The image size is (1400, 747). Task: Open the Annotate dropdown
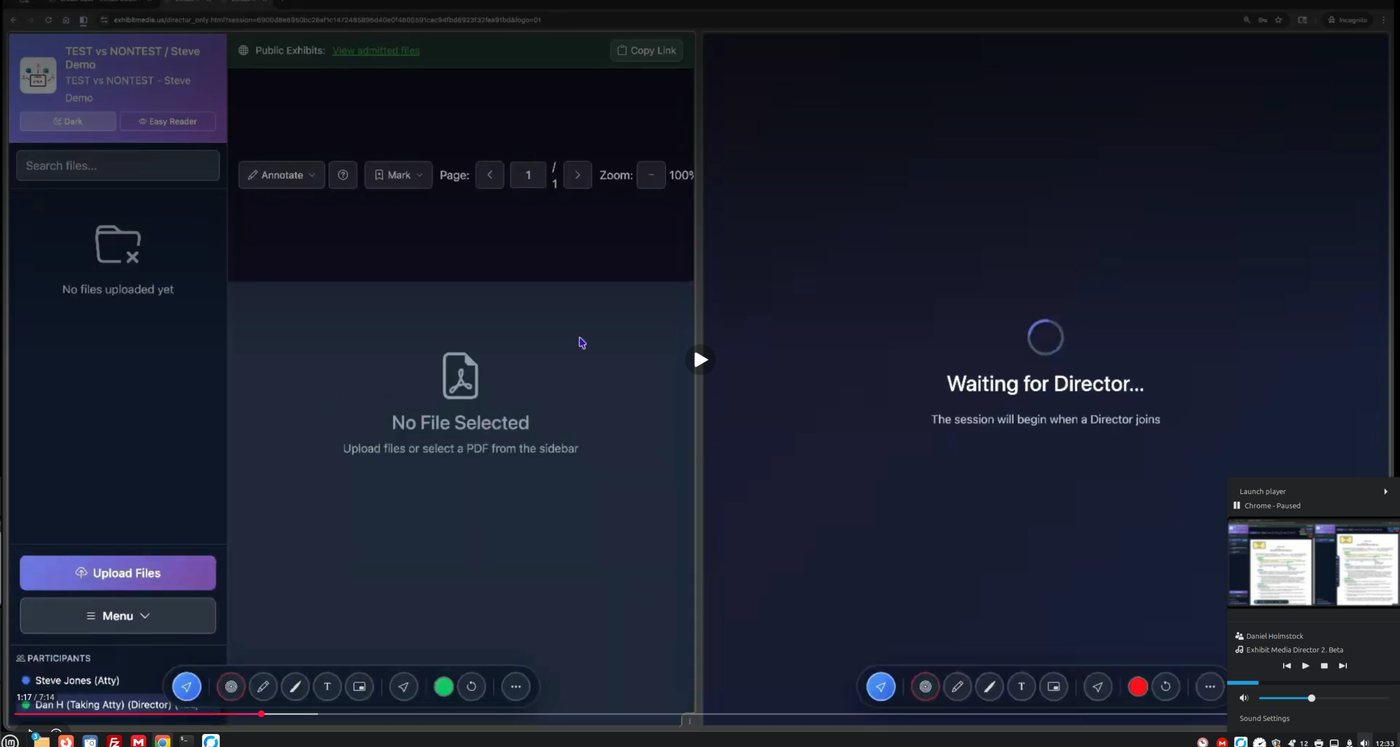tap(282, 175)
